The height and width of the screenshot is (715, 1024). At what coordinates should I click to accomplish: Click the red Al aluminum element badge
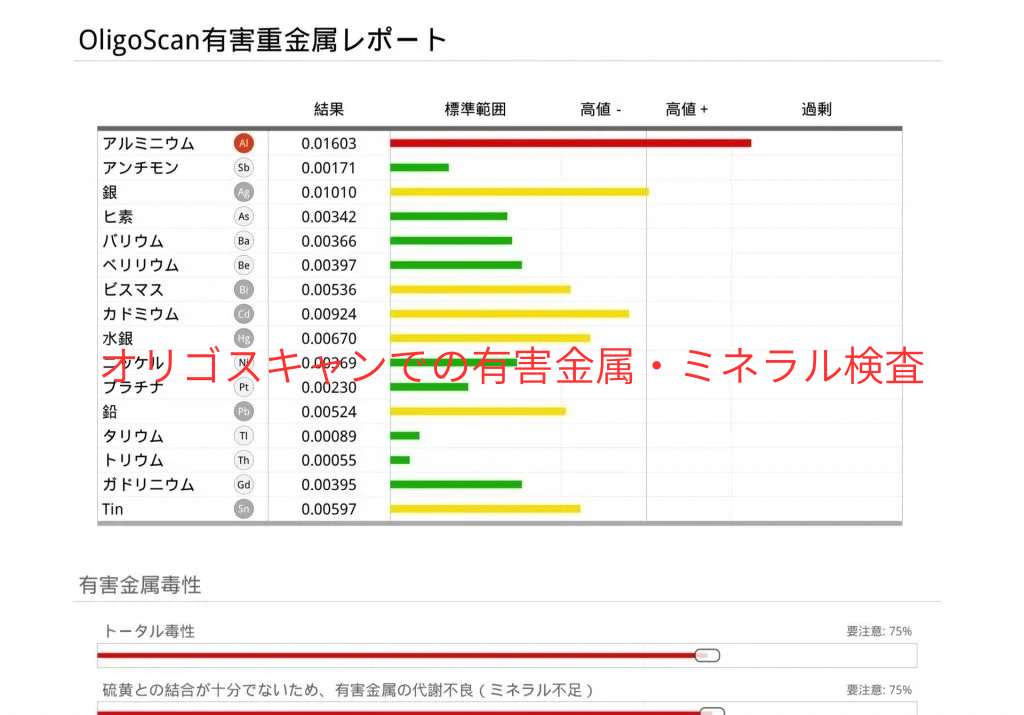point(244,143)
